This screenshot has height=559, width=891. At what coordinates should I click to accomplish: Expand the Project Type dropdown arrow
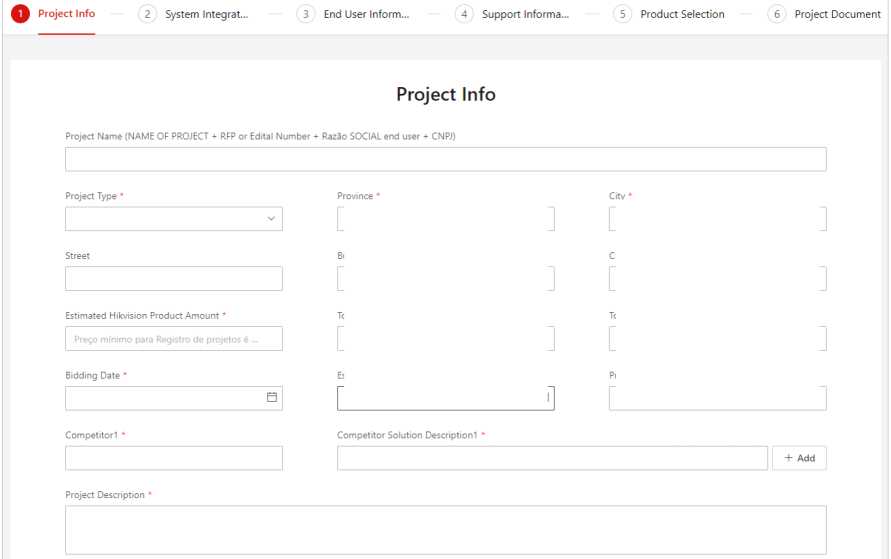[x=271, y=219]
